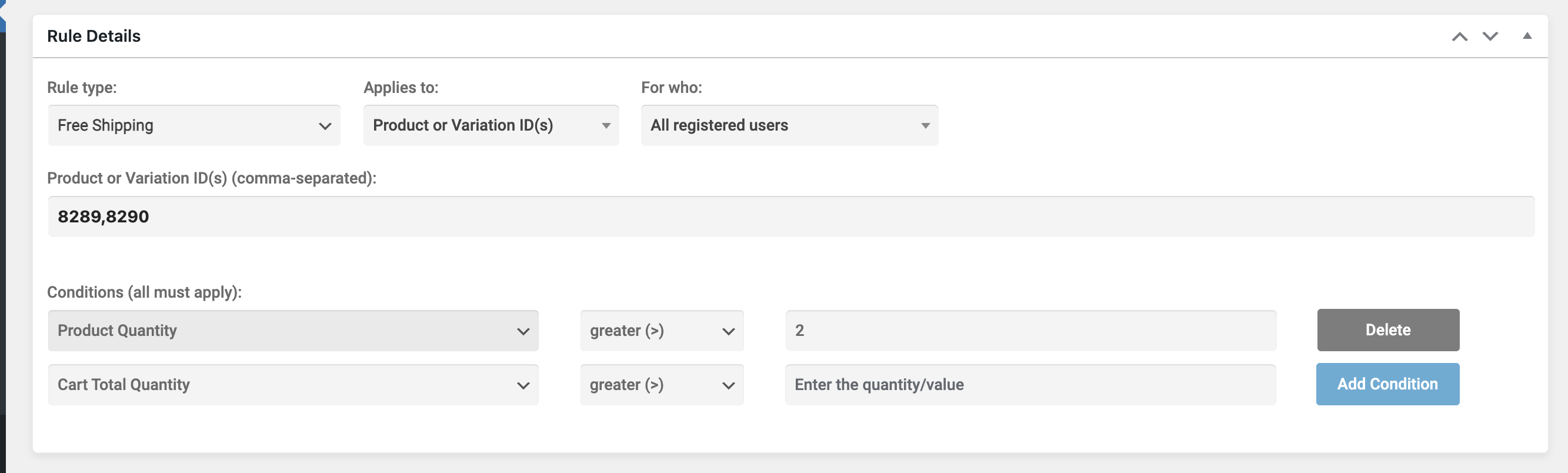Click the 'For who:' label
This screenshot has height=473, width=1568.
(672, 88)
